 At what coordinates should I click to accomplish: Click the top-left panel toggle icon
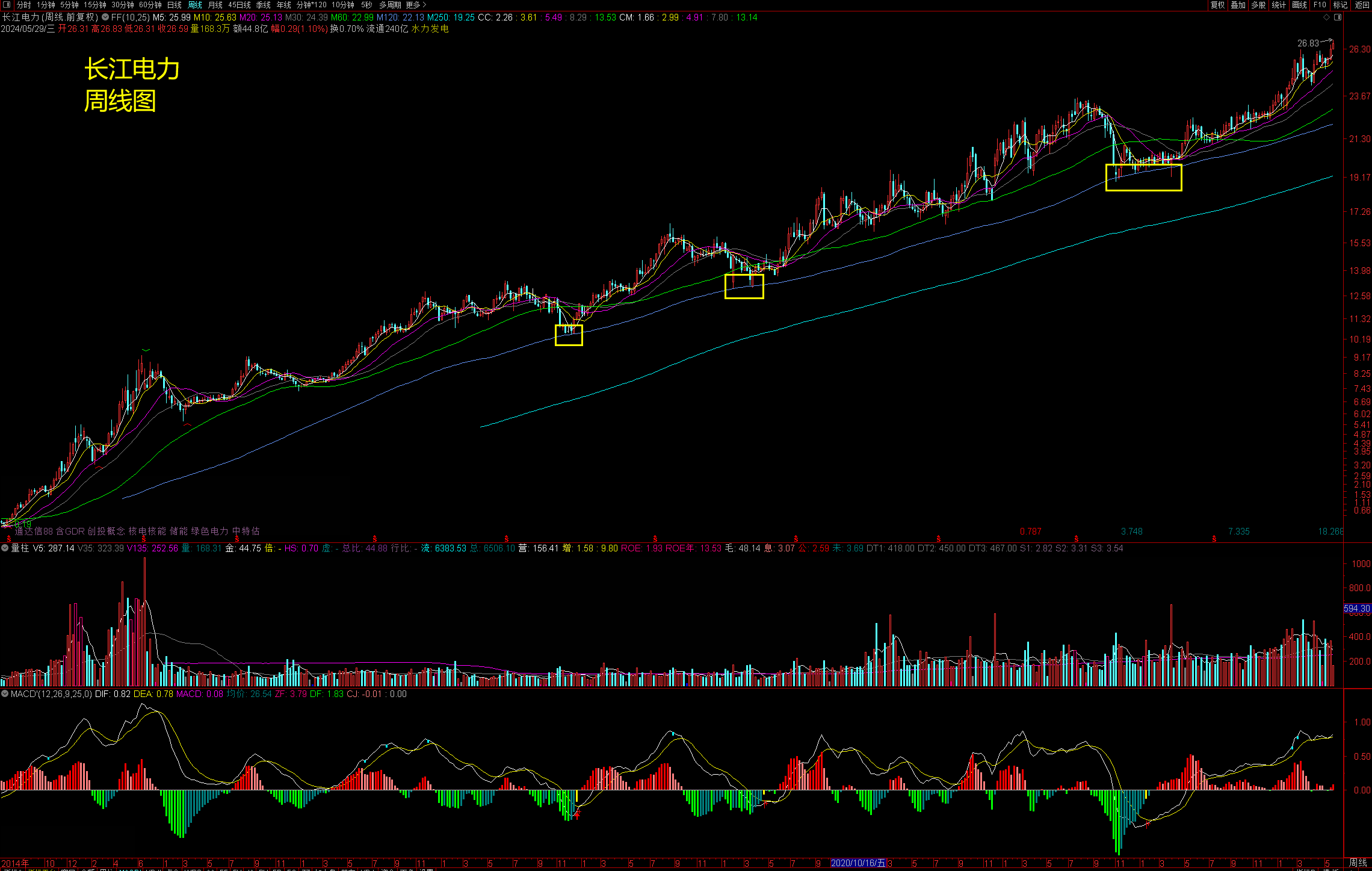[7, 5]
